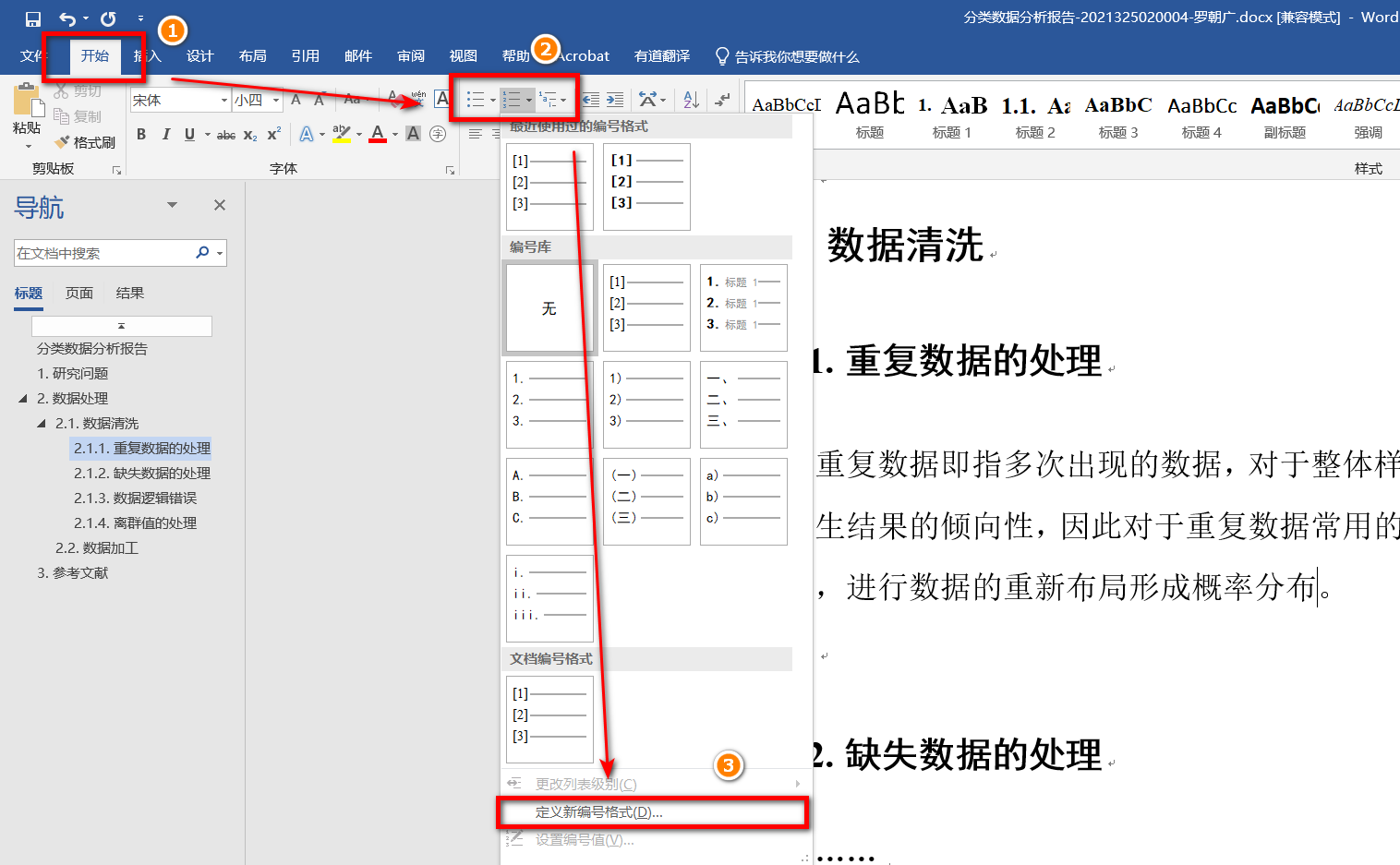Open the highlight color dropdown arrow
This screenshot has height=865, width=1400.
point(358,135)
